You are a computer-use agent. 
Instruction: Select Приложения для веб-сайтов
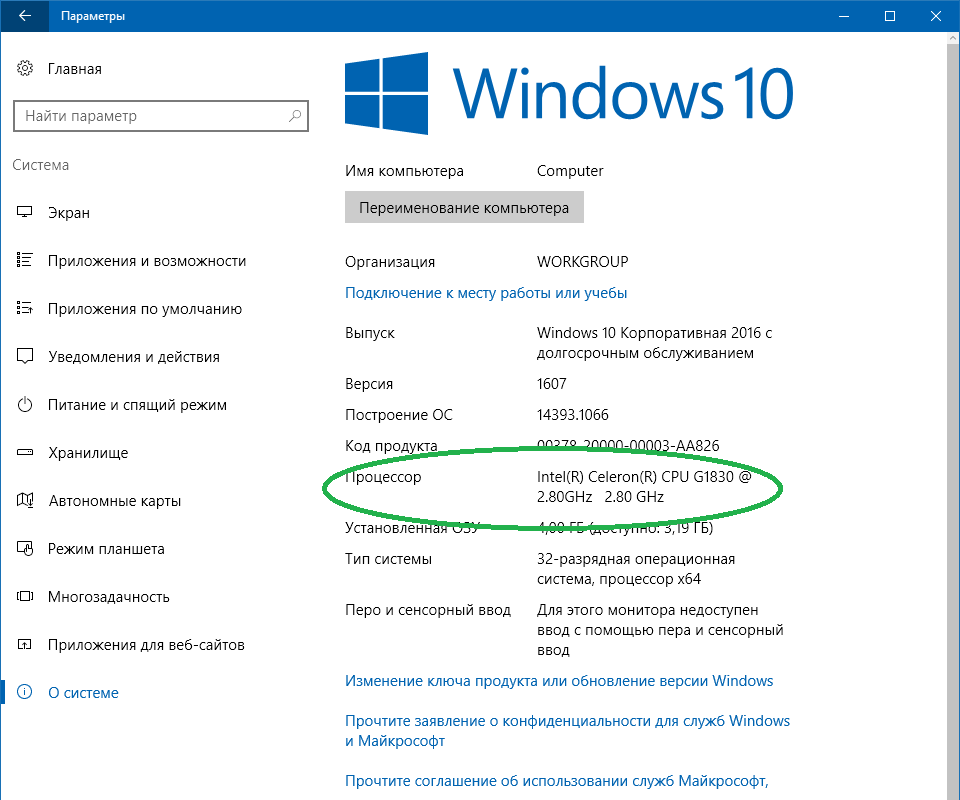click(146, 645)
